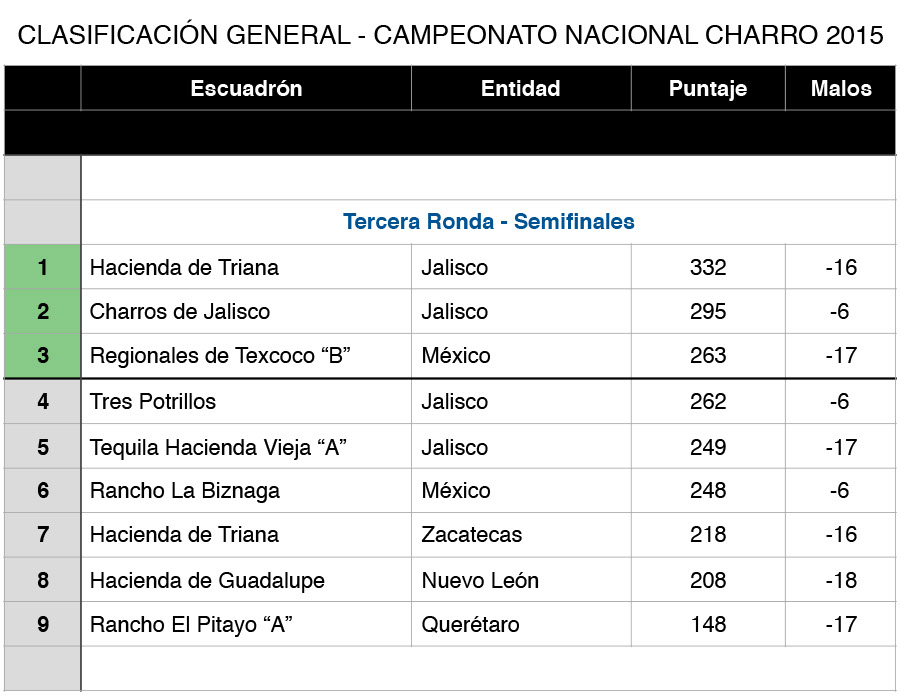Image resolution: width=900 pixels, height=695 pixels.
Task: Click the Rancho El Pitayo "A" cell
Action: tap(191, 624)
